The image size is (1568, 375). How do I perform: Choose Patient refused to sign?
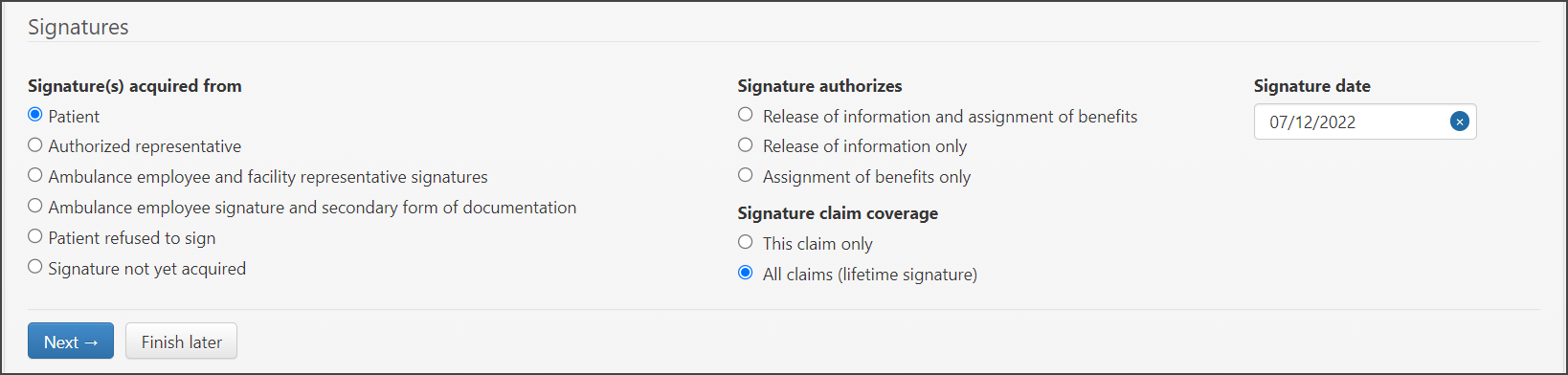pos(35,236)
